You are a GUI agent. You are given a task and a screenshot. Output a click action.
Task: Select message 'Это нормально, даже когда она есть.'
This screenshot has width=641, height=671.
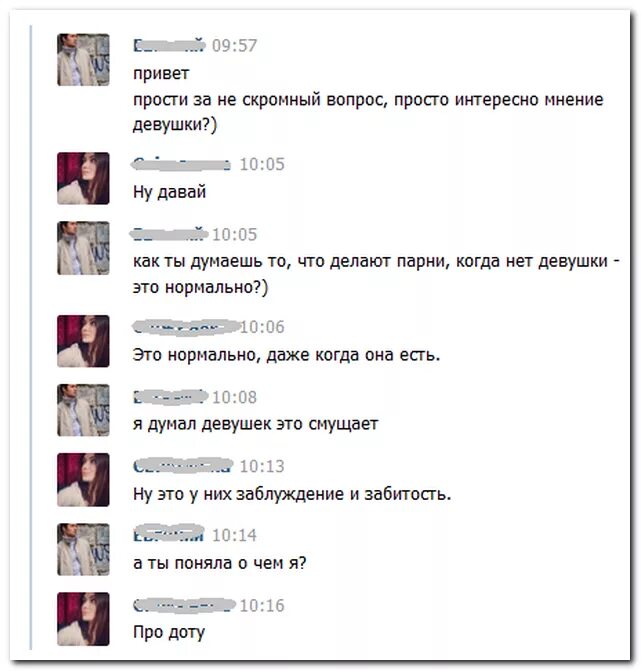pyautogui.click(x=286, y=355)
